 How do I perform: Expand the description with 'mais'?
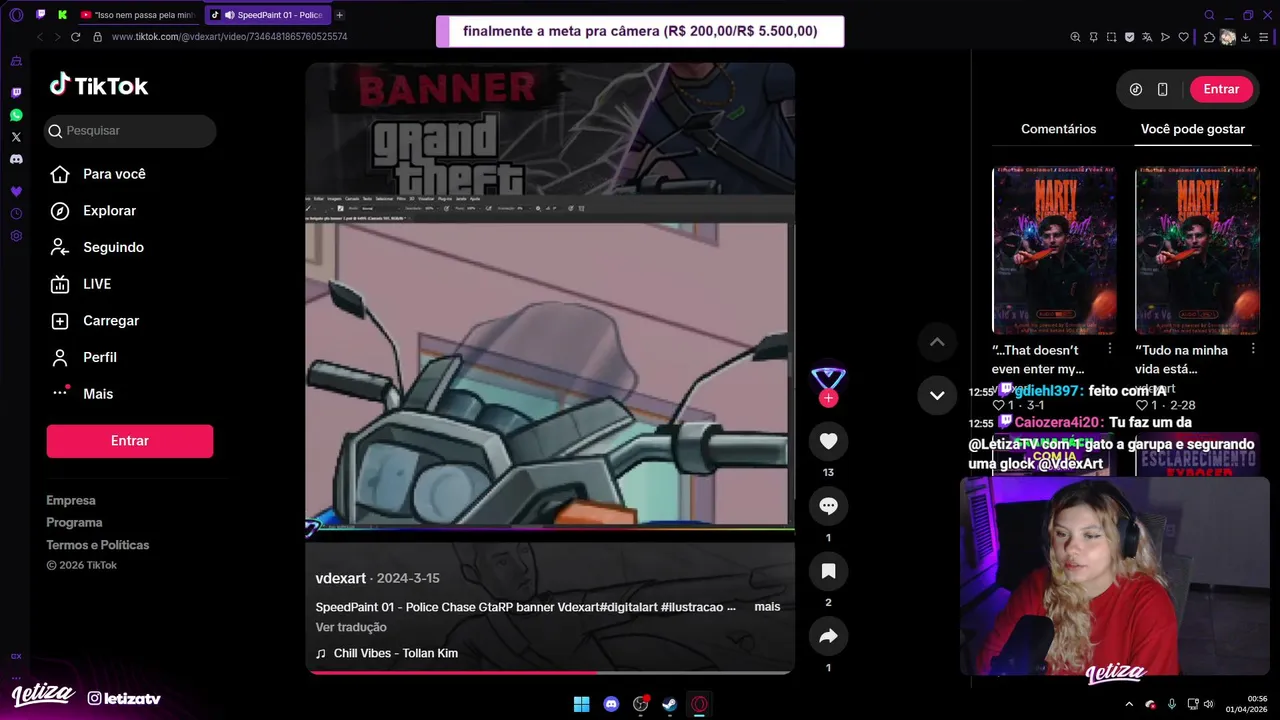pos(767,607)
